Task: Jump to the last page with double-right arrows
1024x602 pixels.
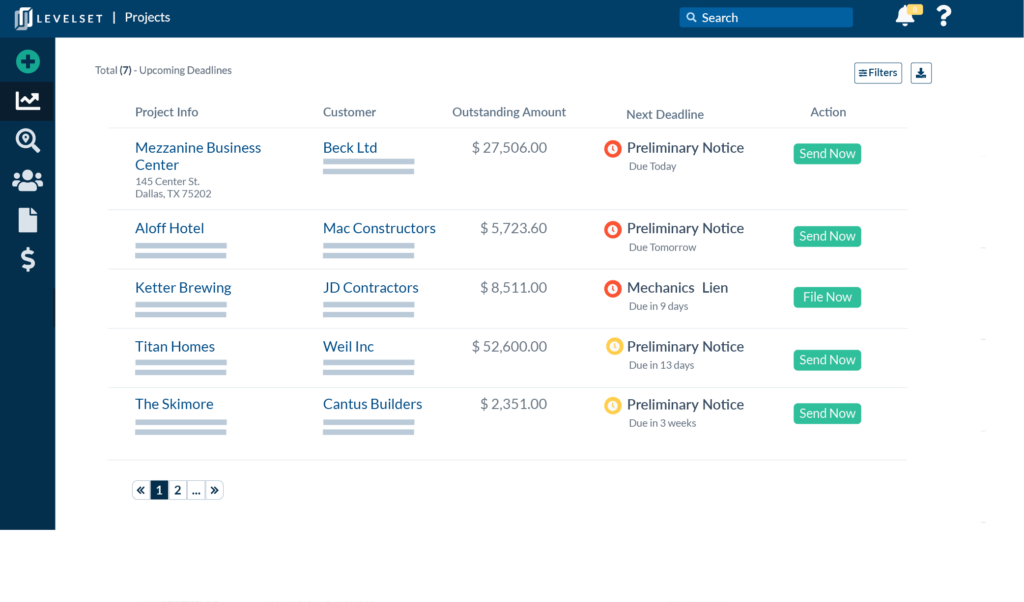Action: pyautogui.click(x=214, y=490)
